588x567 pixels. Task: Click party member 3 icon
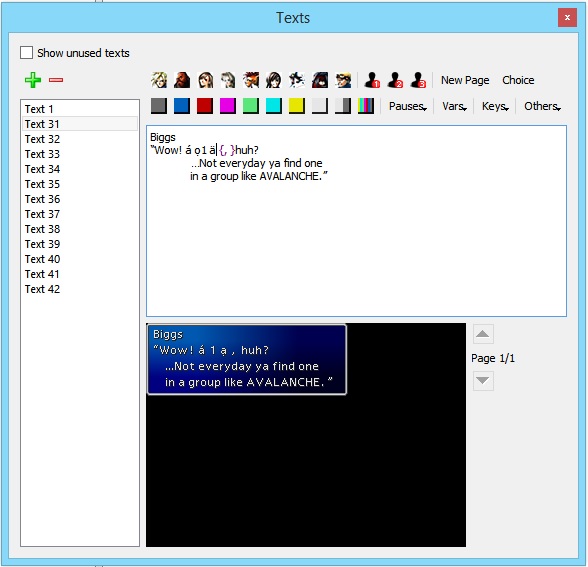[418, 80]
